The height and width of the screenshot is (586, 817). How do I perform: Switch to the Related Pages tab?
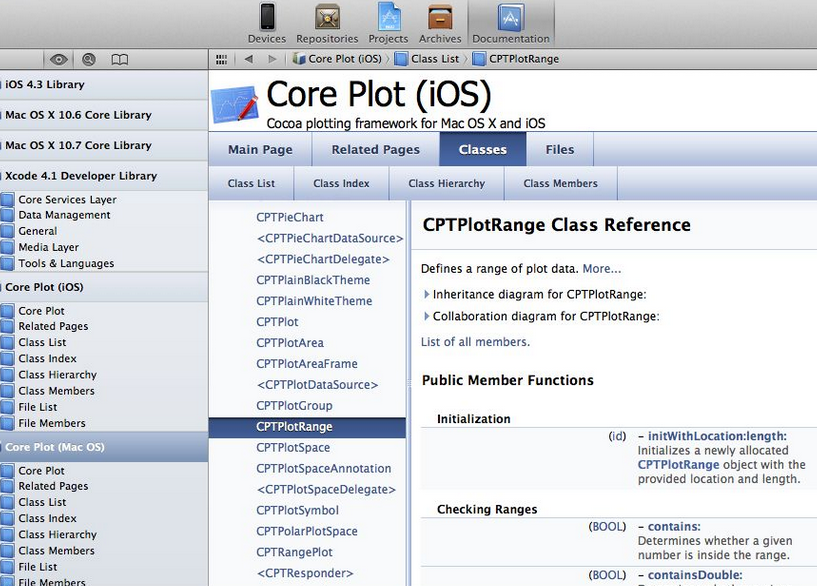point(376,149)
